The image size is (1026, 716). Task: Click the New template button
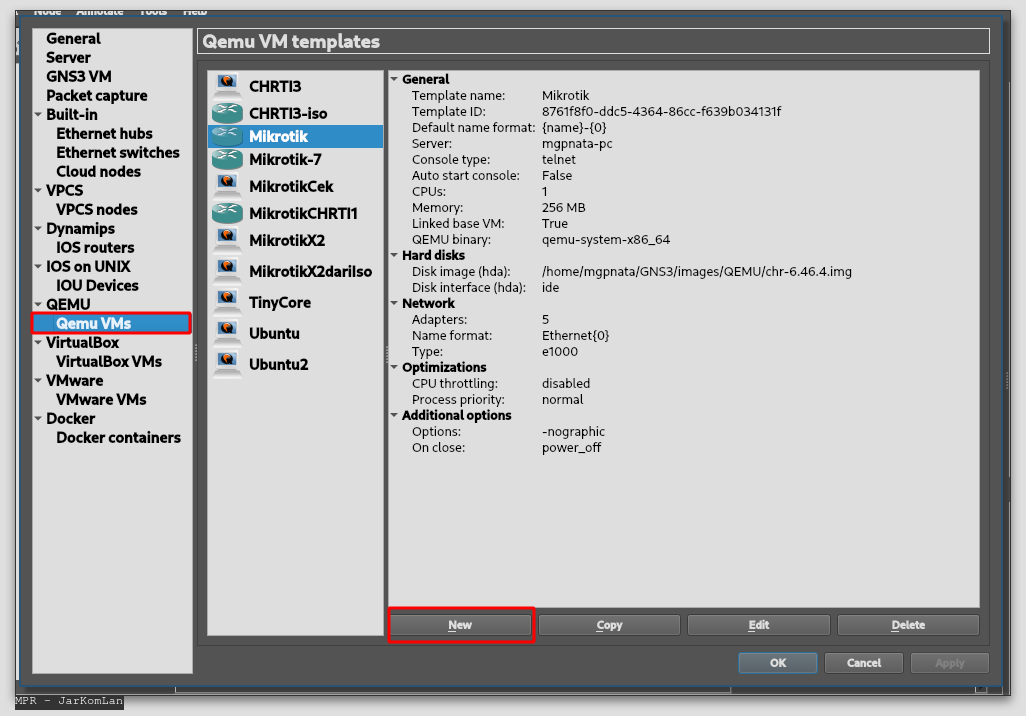coord(460,625)
